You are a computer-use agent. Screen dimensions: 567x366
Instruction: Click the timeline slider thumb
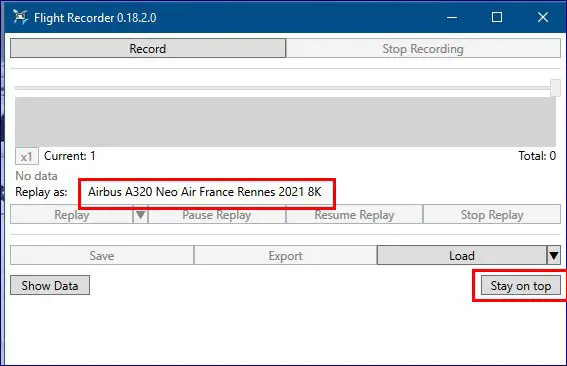(x=555, y=88)
